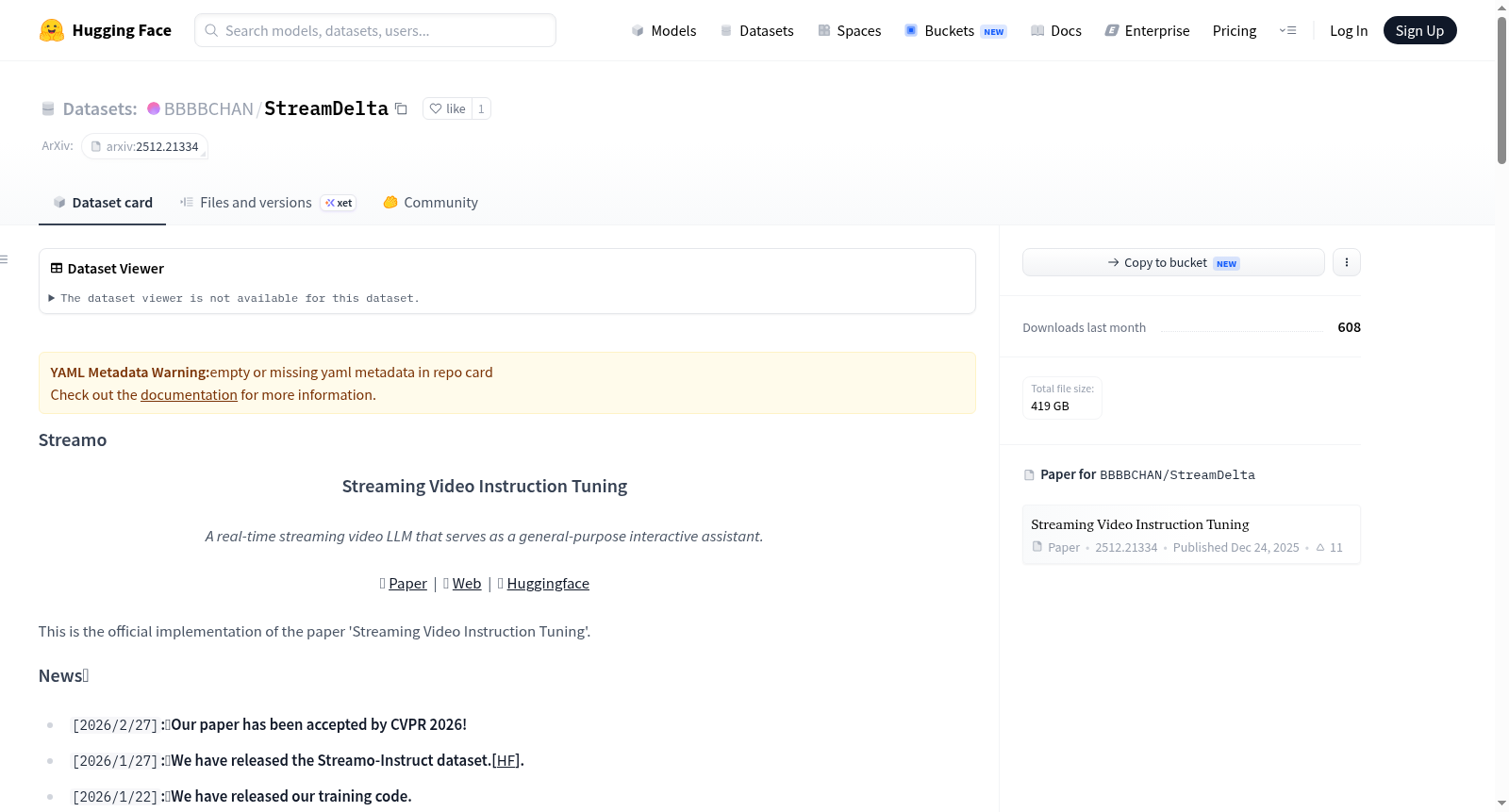Screen dimensions: 1509x812
Task: Open the Datasets breadcrumb link
Action: tap(100, 108)
